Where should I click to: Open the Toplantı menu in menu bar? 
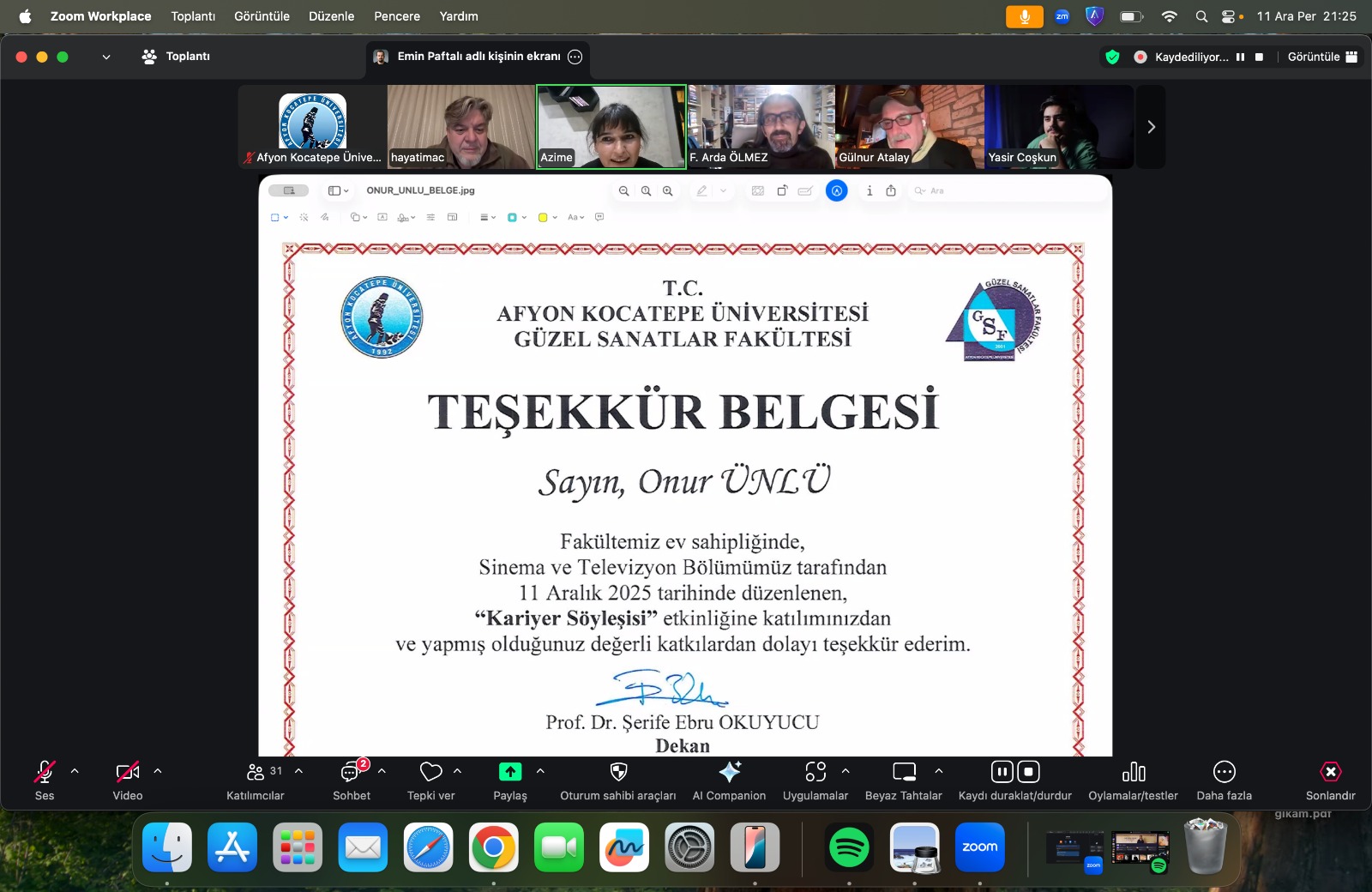click(193, 16)
